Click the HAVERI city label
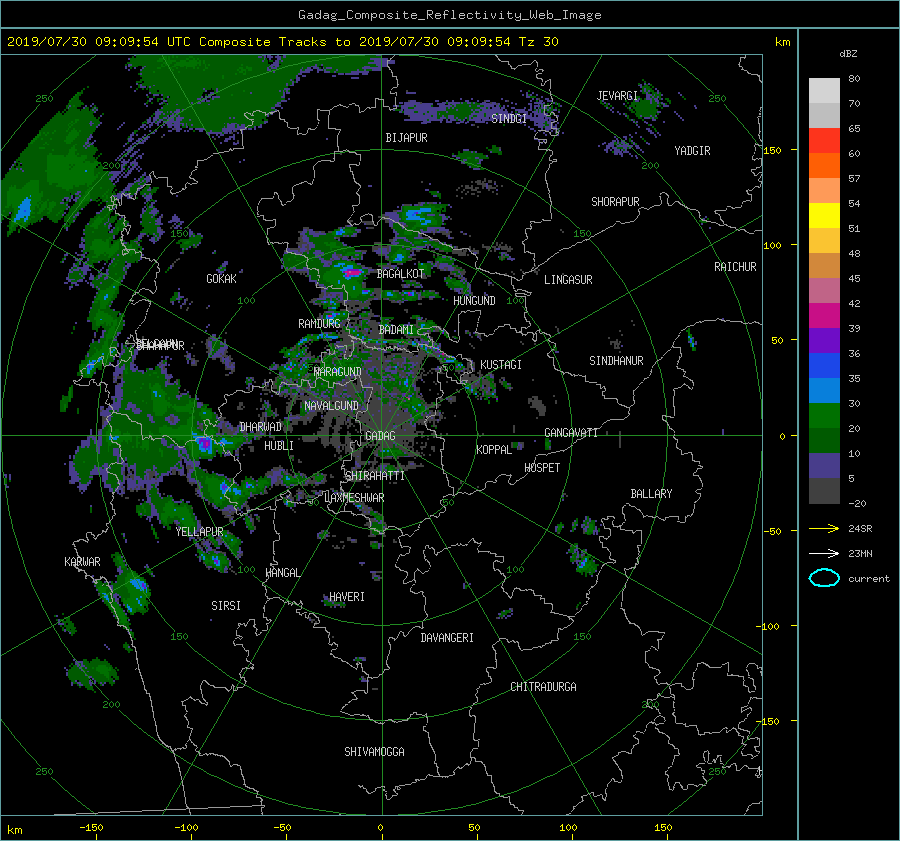900x841 pixels. click(347, 597)
